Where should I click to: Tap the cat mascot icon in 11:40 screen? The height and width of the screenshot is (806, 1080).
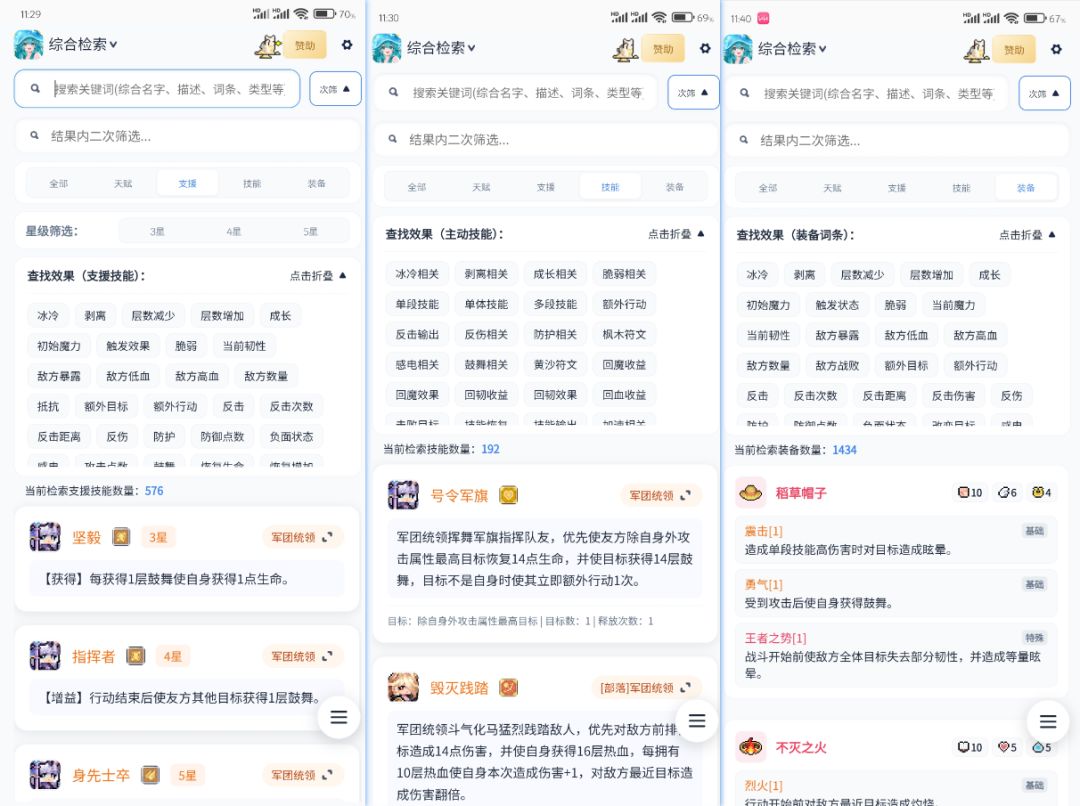pyautogui.click(x=977, y=50)
